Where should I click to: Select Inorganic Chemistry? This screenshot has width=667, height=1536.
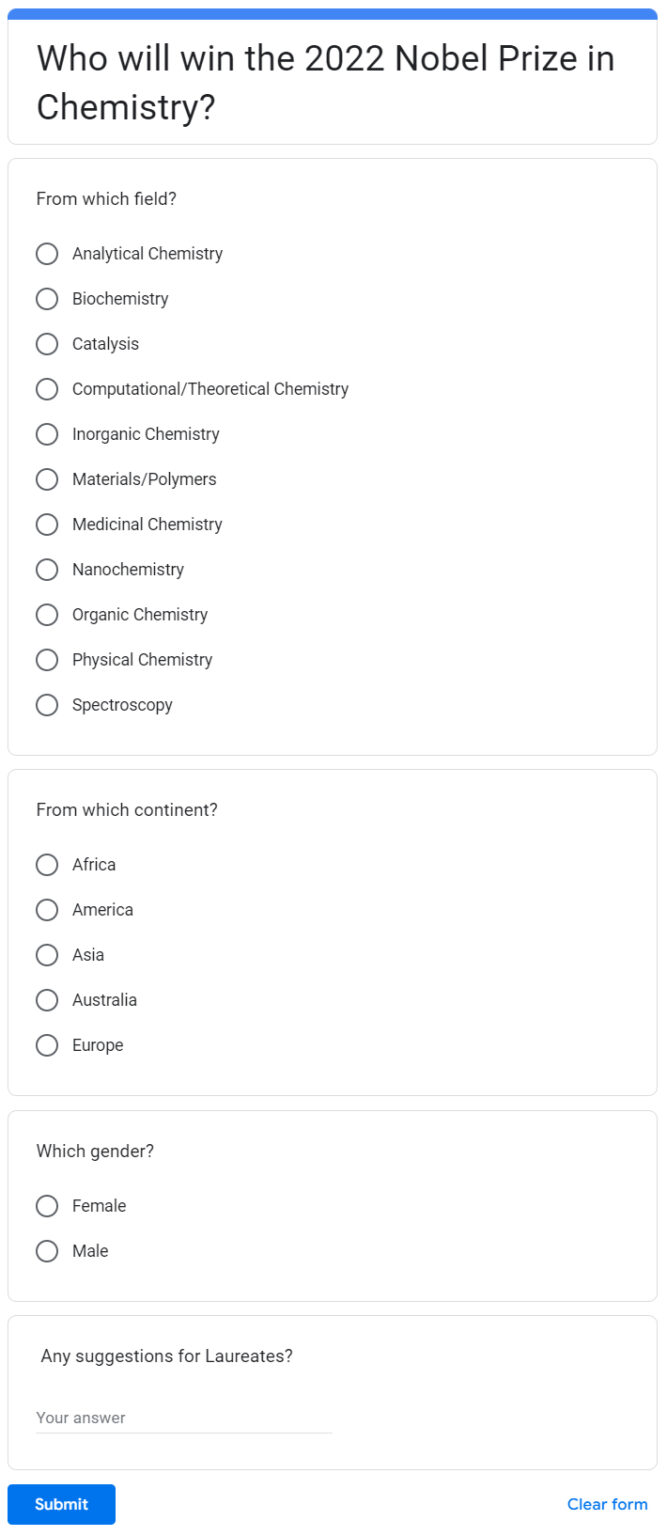click(x=47, y=434)
